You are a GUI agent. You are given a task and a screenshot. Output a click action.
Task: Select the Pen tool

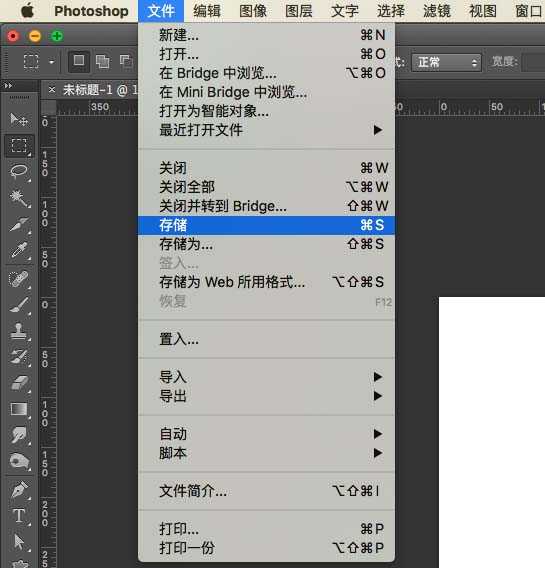coord(19,489)
